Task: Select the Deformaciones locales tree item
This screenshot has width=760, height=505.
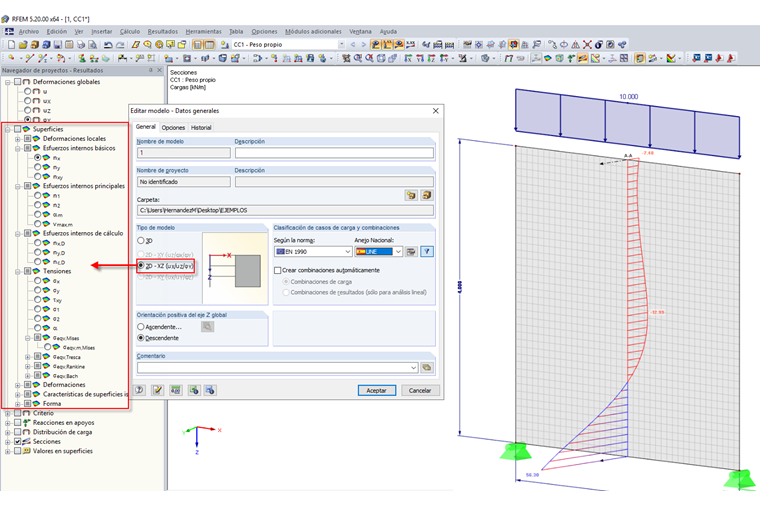Action: tap(74, 139)
